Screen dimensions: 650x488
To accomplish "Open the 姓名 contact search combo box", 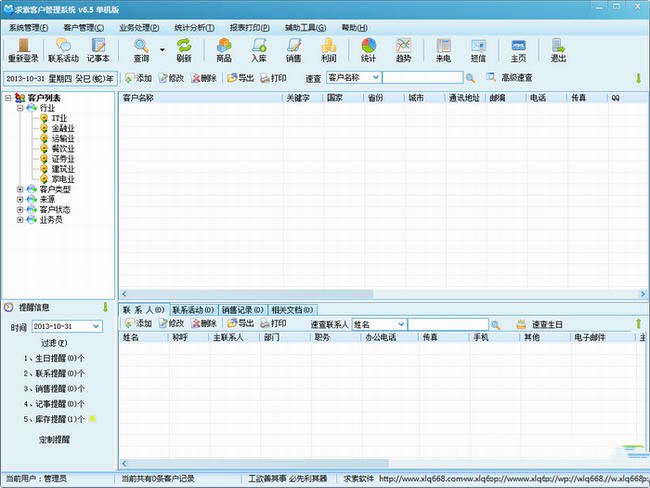I will click(x=379, y=325).
